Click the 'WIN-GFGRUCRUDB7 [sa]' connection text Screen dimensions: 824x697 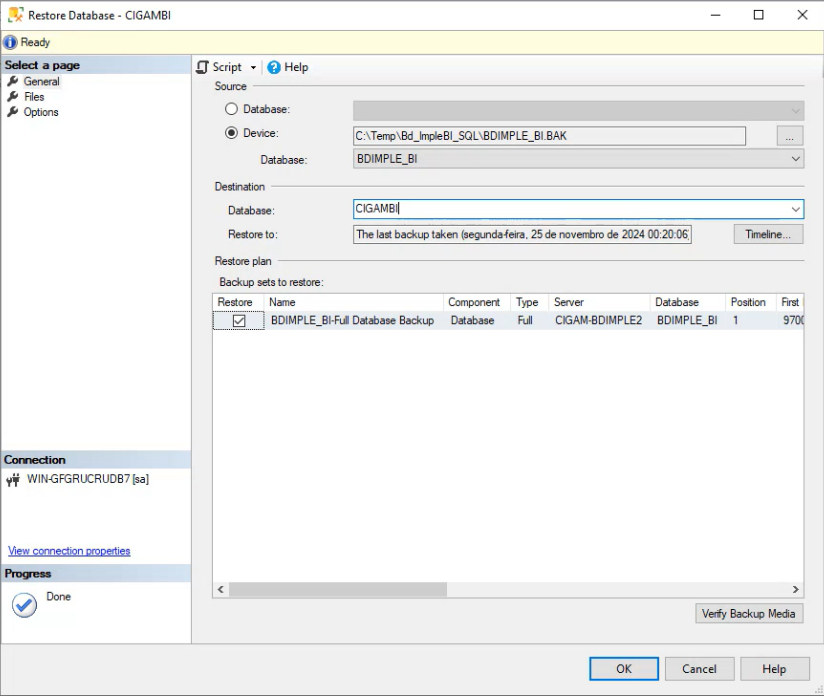pos(88,479)
